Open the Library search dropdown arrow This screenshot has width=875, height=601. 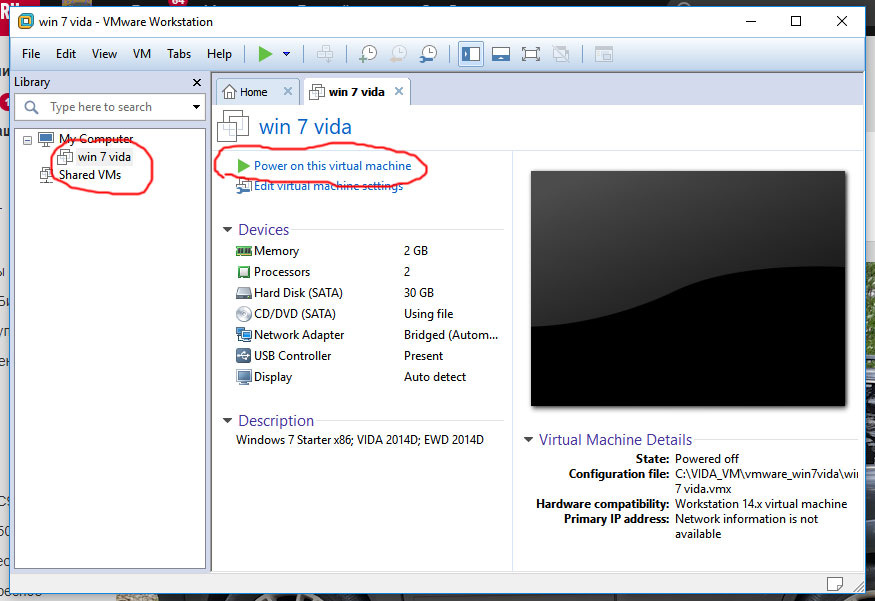[x=196, y=107]
